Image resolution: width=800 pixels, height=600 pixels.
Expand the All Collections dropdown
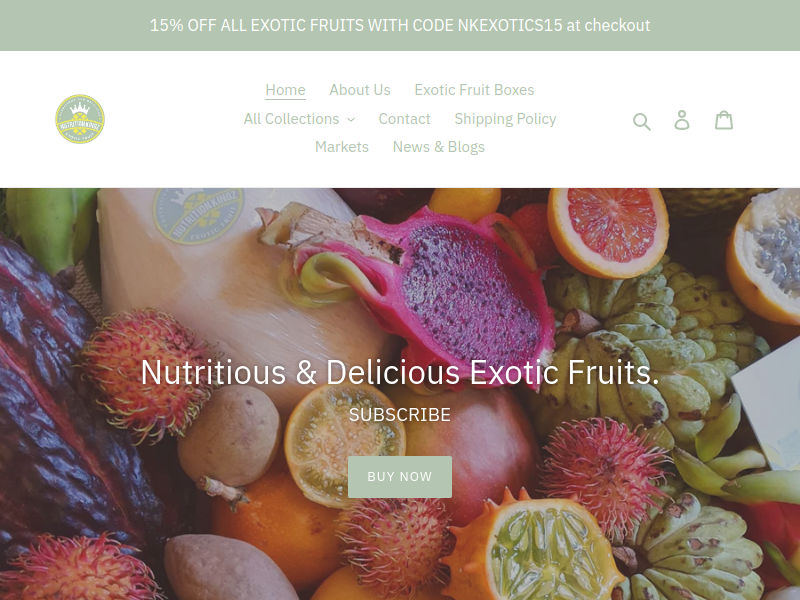[299, 118]
